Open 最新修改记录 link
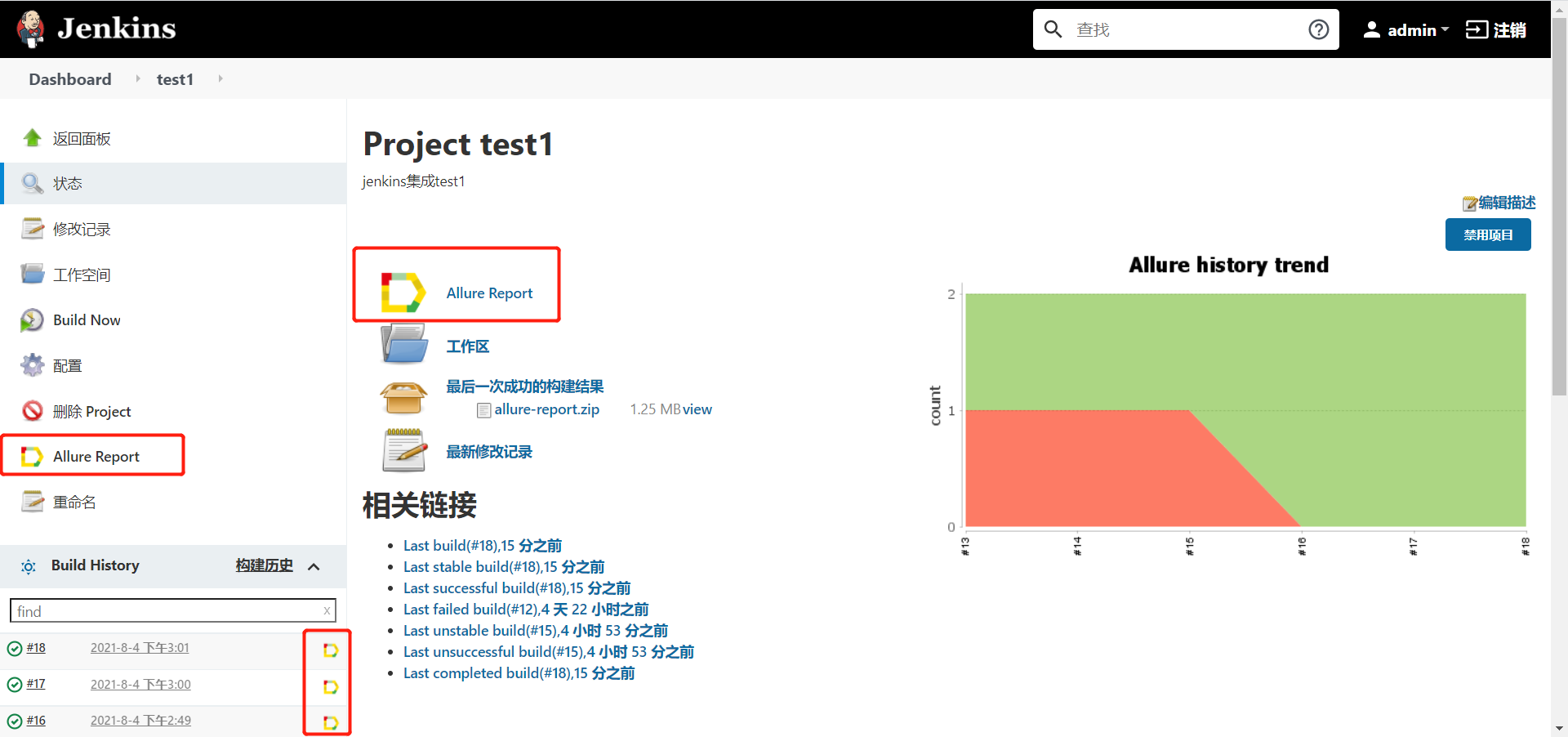 [x=489, y=452]
